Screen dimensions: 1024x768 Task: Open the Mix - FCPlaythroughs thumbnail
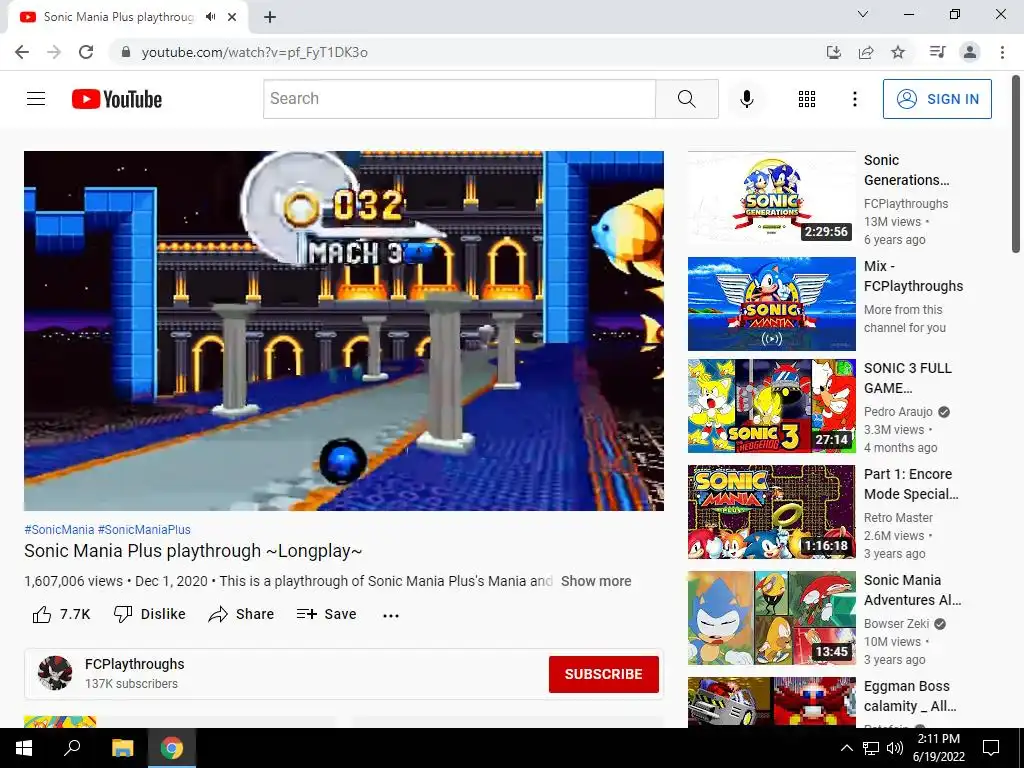click(771, 304)
